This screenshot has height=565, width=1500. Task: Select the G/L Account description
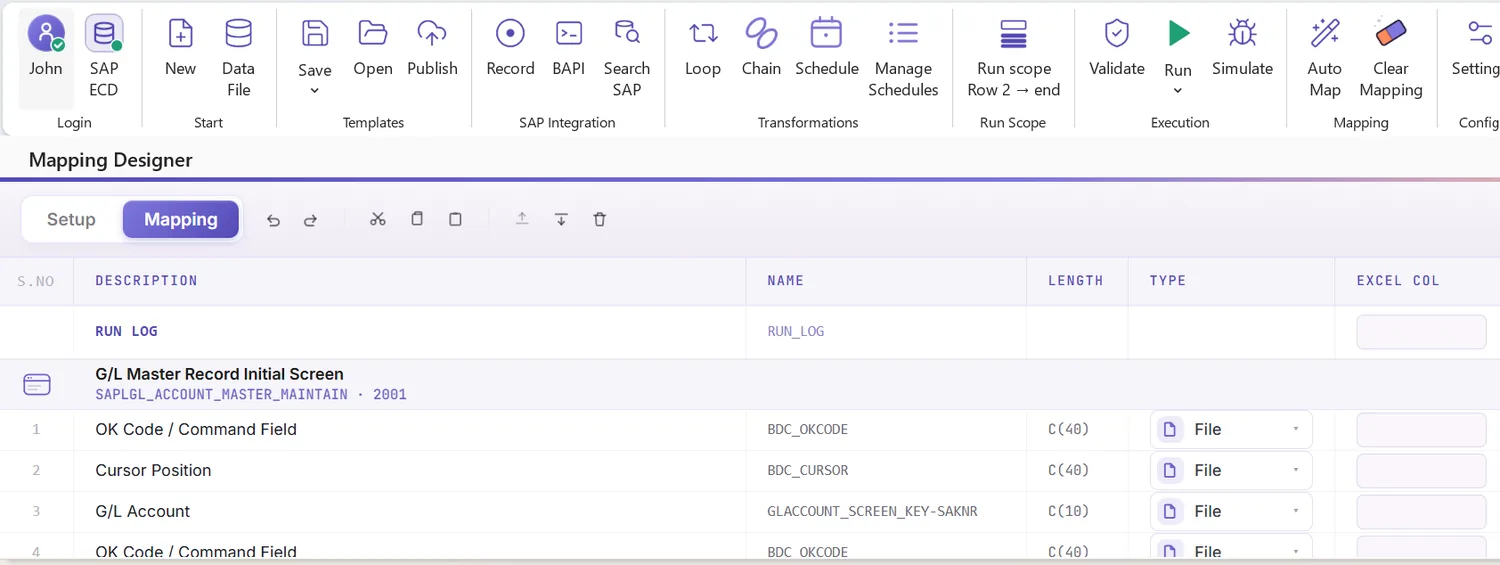point(142,511)
